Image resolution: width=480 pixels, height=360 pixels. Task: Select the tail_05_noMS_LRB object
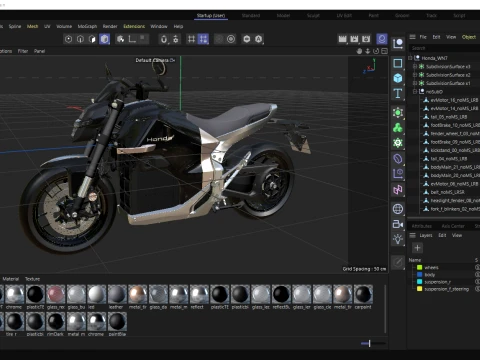[449, 117]
